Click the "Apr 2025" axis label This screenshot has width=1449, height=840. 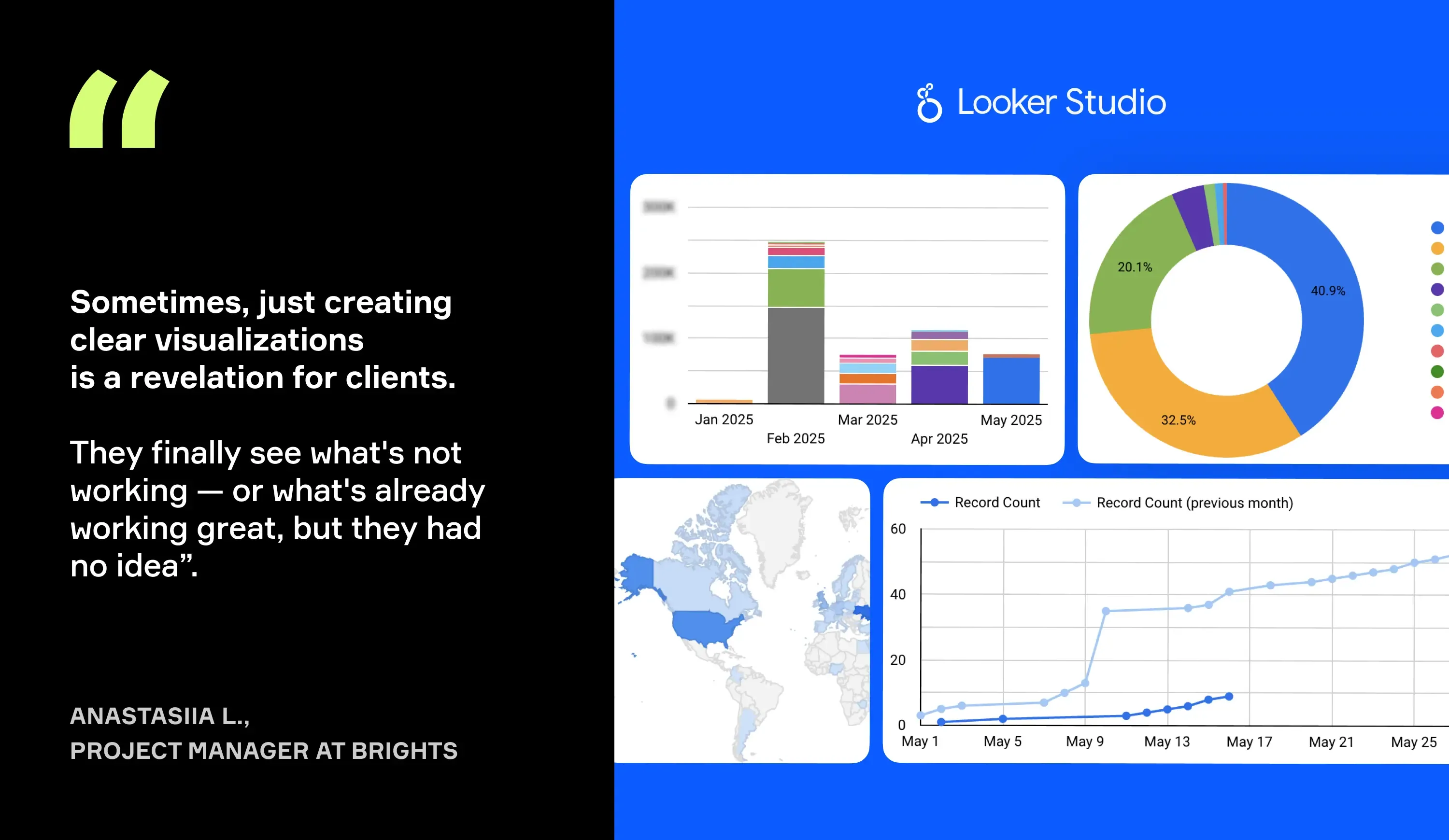(x=939, y=439)
